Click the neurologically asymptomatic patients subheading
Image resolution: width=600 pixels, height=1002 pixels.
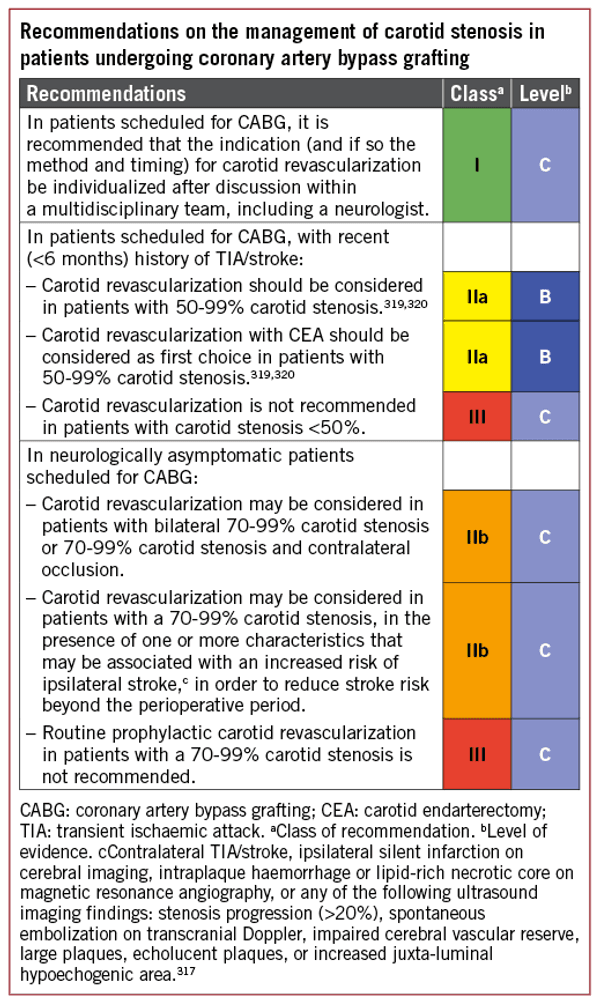190,466
